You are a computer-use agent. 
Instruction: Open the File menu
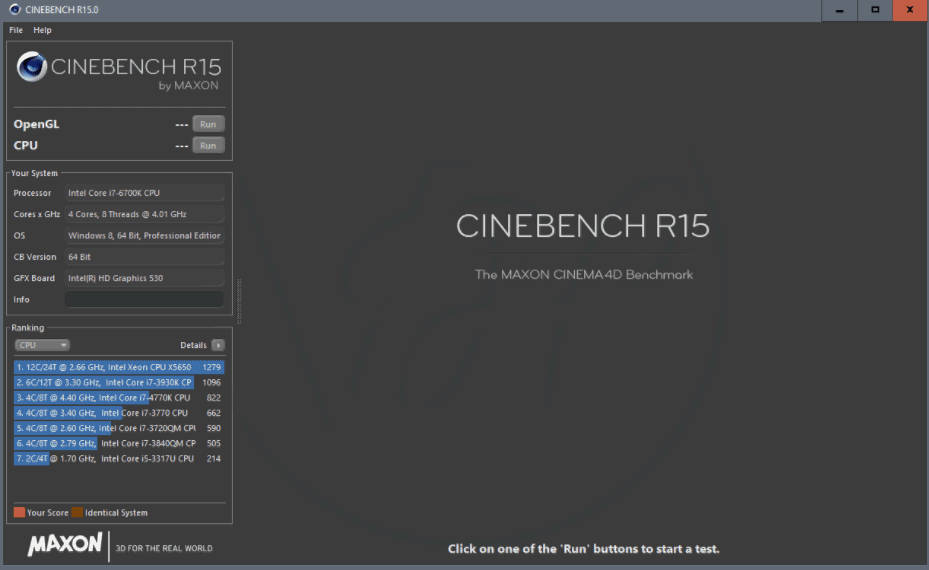16,30
